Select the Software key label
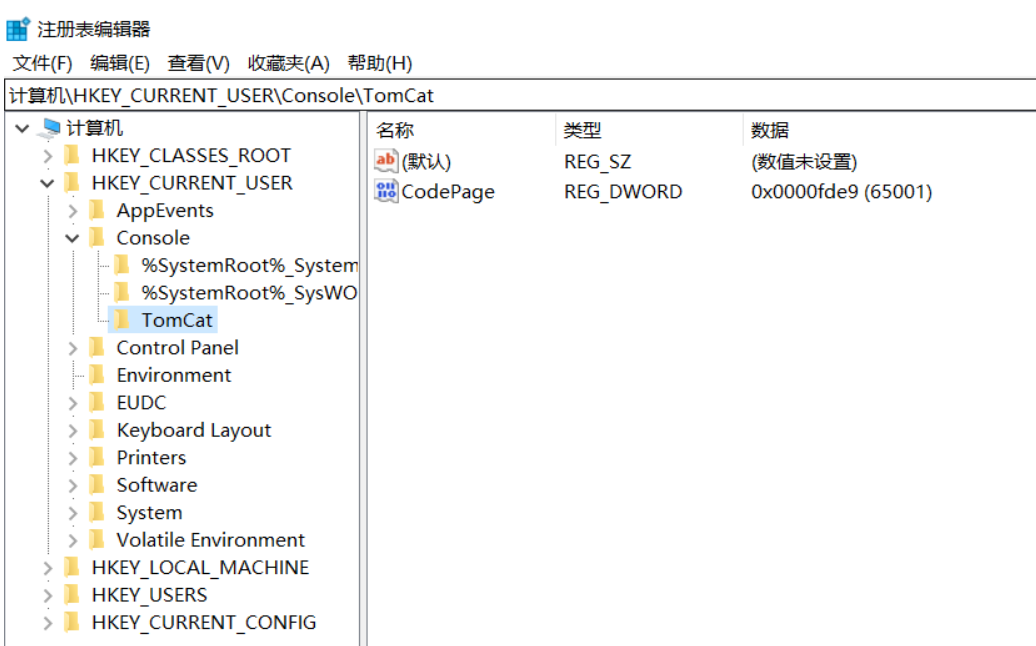The image size is (1036, 646). pos(157,485)
